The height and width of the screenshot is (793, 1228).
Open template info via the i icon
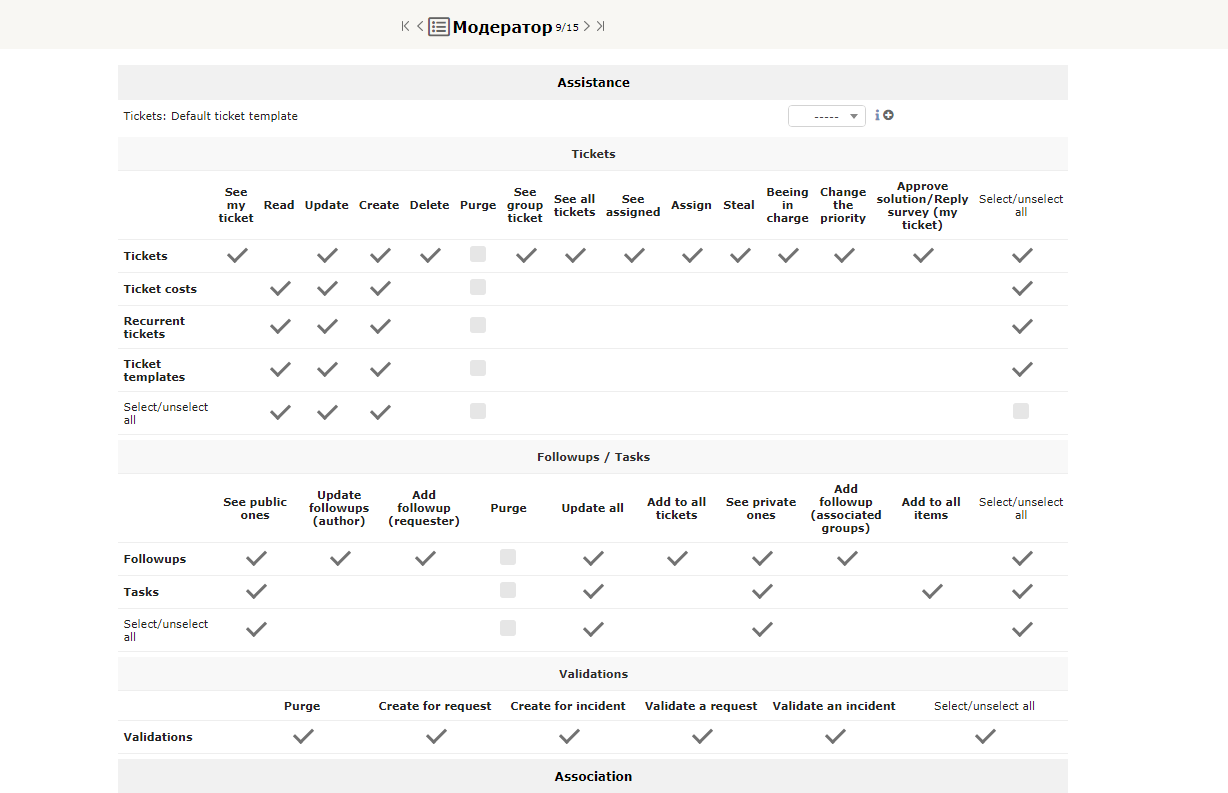click(x=876, y=115)
